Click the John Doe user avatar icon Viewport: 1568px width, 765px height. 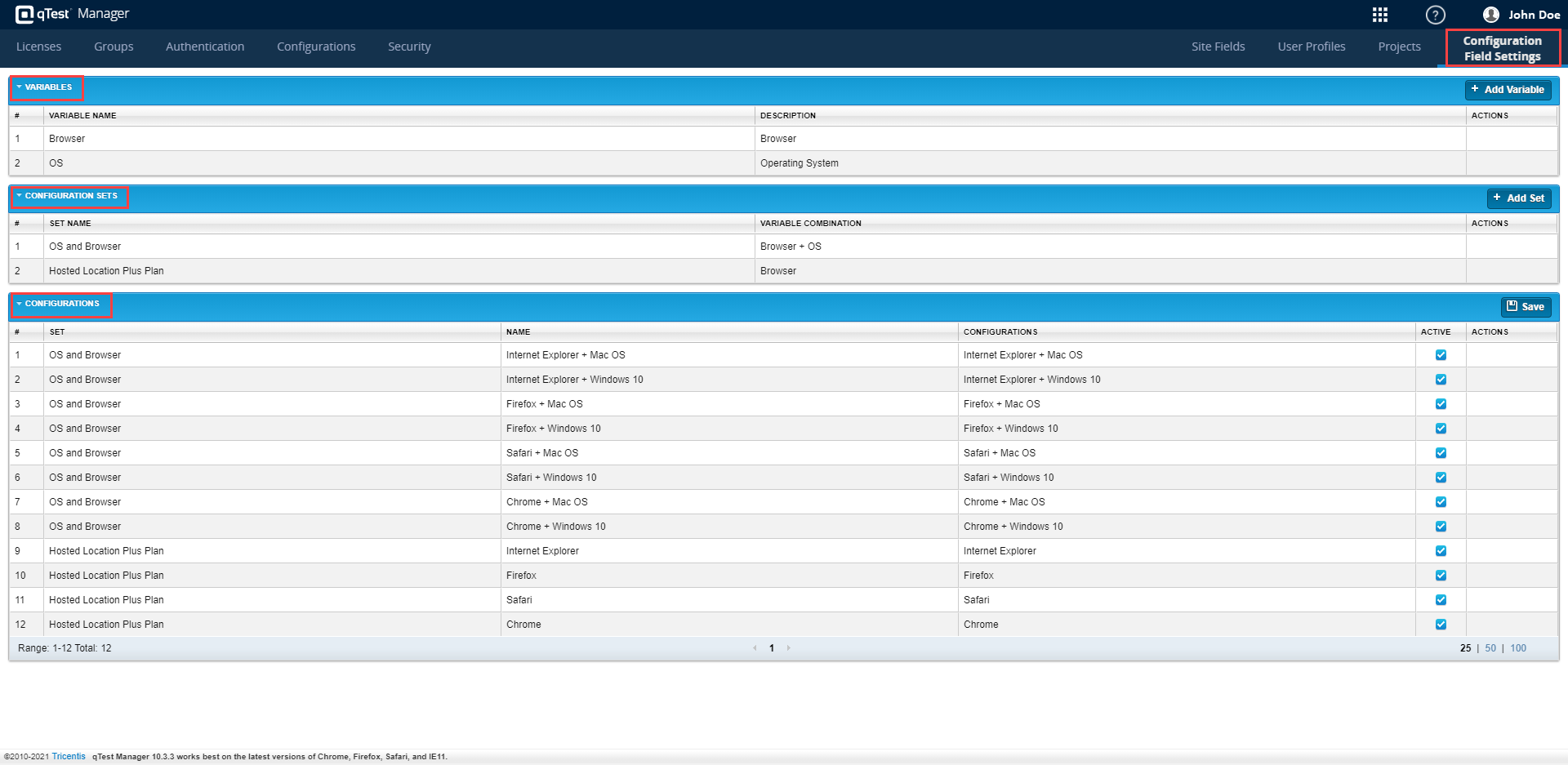[x=1491, y=15]
